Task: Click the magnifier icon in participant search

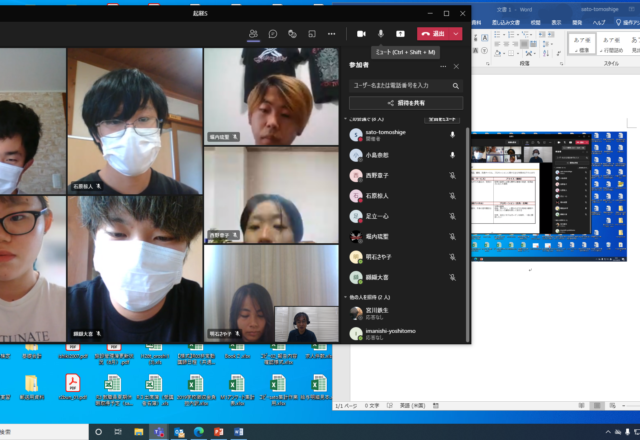Action: point(456,86)
